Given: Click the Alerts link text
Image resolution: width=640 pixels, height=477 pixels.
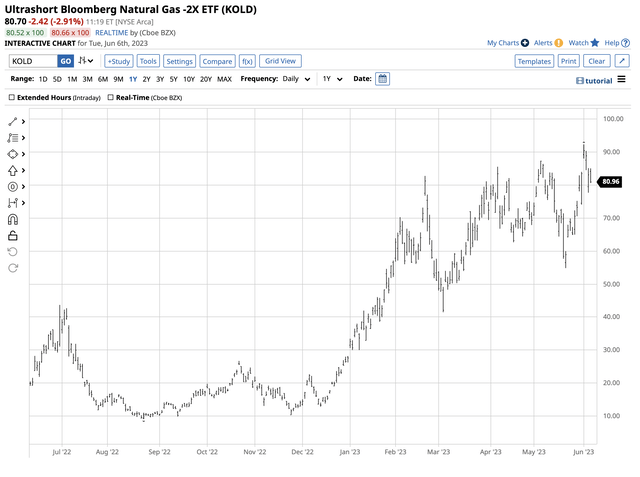Looking at the screenshot, I should pyautogui.click(x=543, y=43).
